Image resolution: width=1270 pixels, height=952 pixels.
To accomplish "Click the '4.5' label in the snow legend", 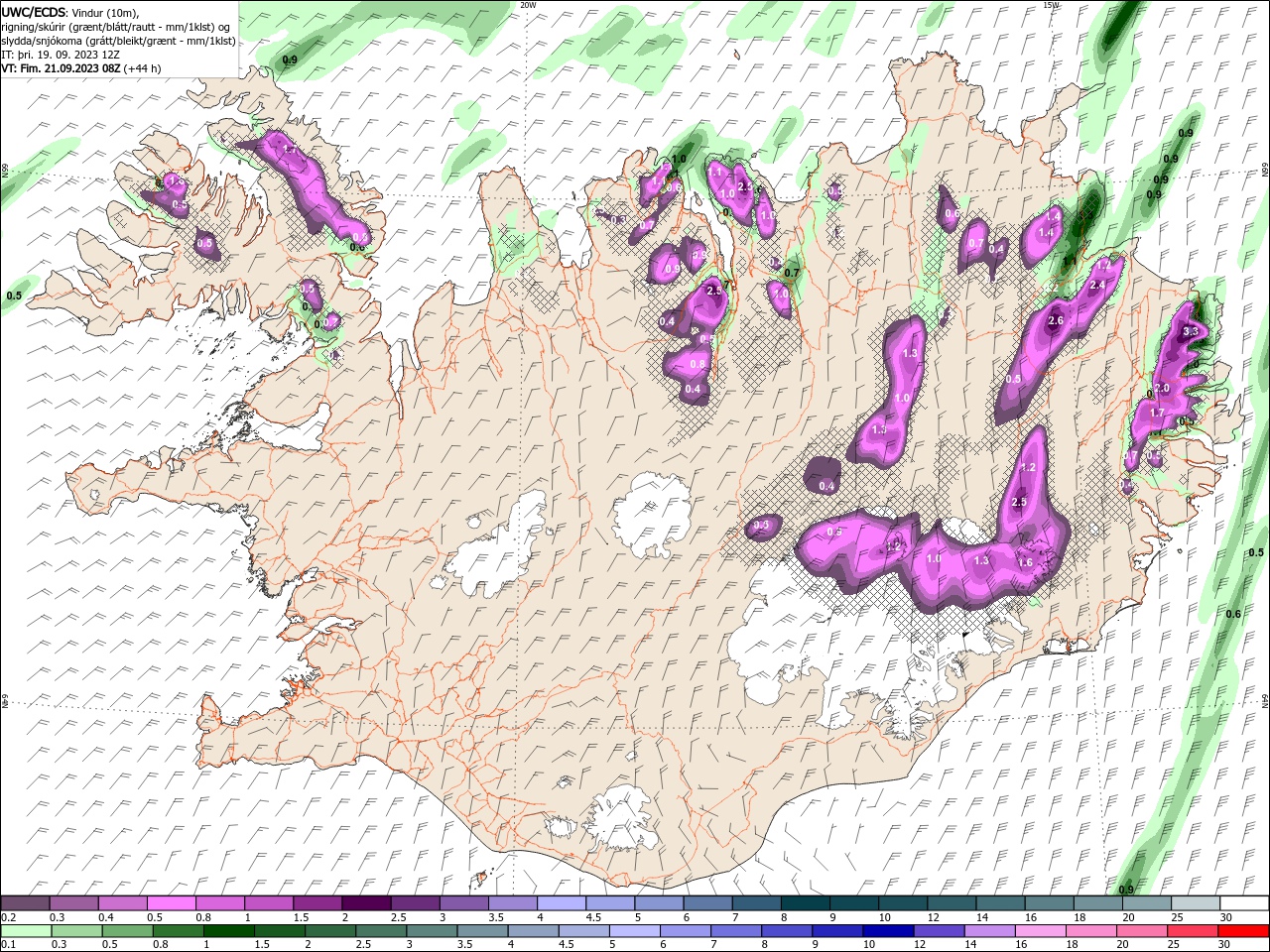I will (593, 917).
